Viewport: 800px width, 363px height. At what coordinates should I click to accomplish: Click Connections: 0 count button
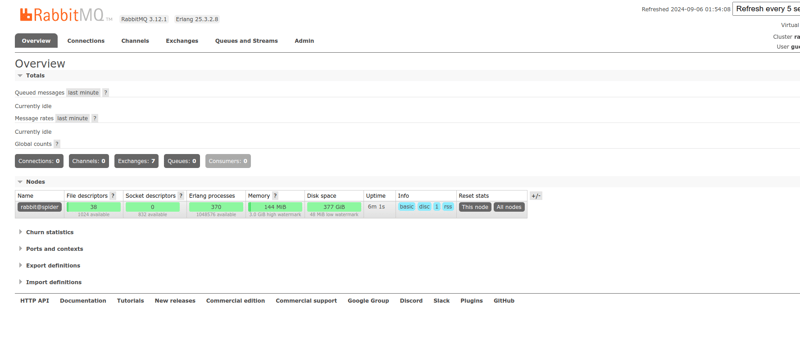39,161
